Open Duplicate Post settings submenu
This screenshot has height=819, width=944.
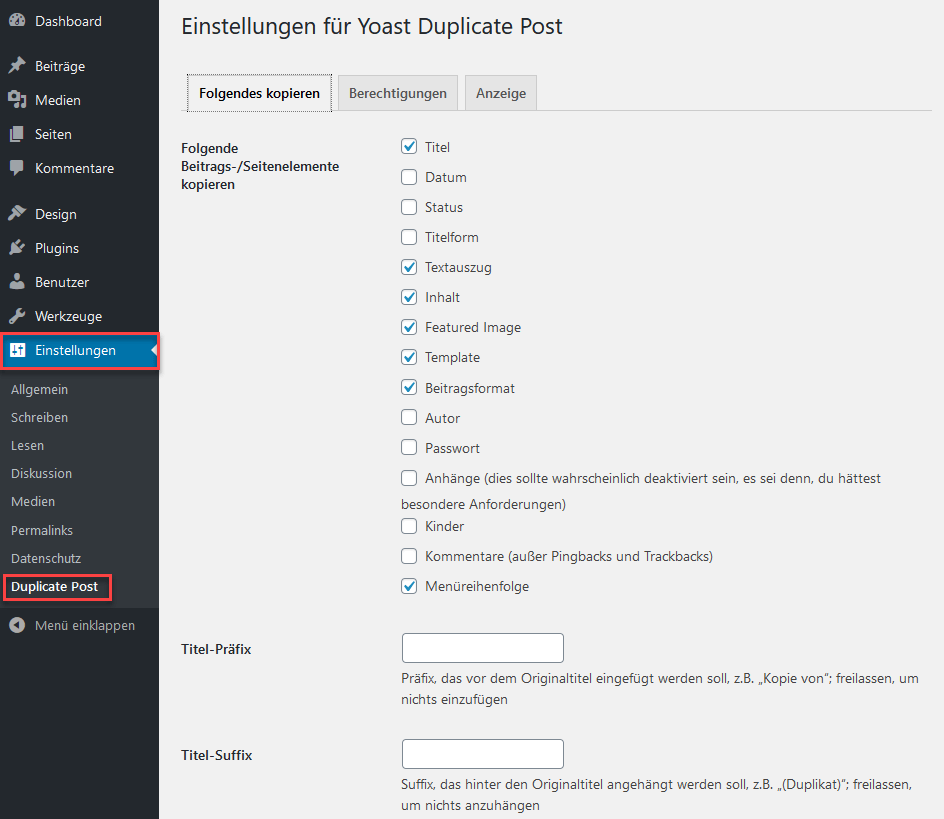point(54,587)
